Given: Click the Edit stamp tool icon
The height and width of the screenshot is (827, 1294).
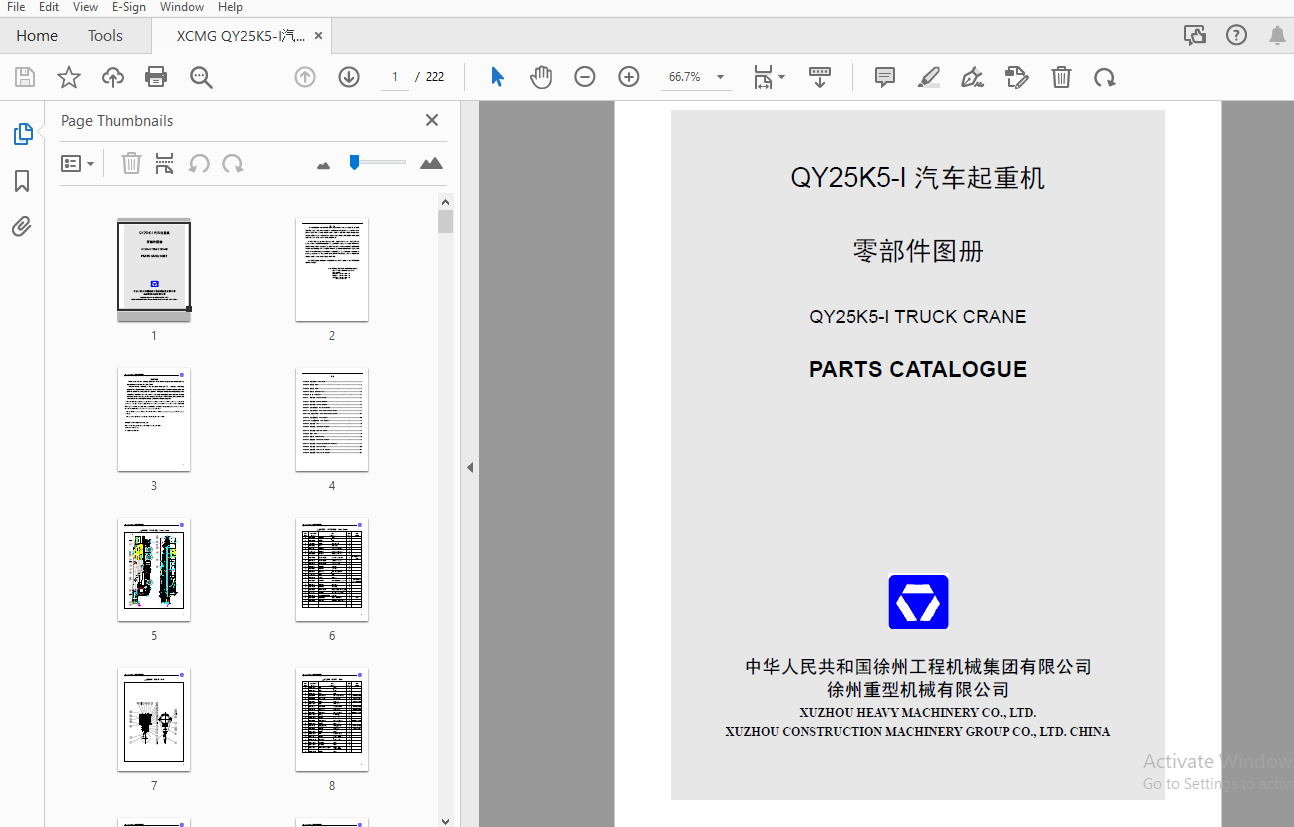Looking at the screenshot, I should [1017, 77].
